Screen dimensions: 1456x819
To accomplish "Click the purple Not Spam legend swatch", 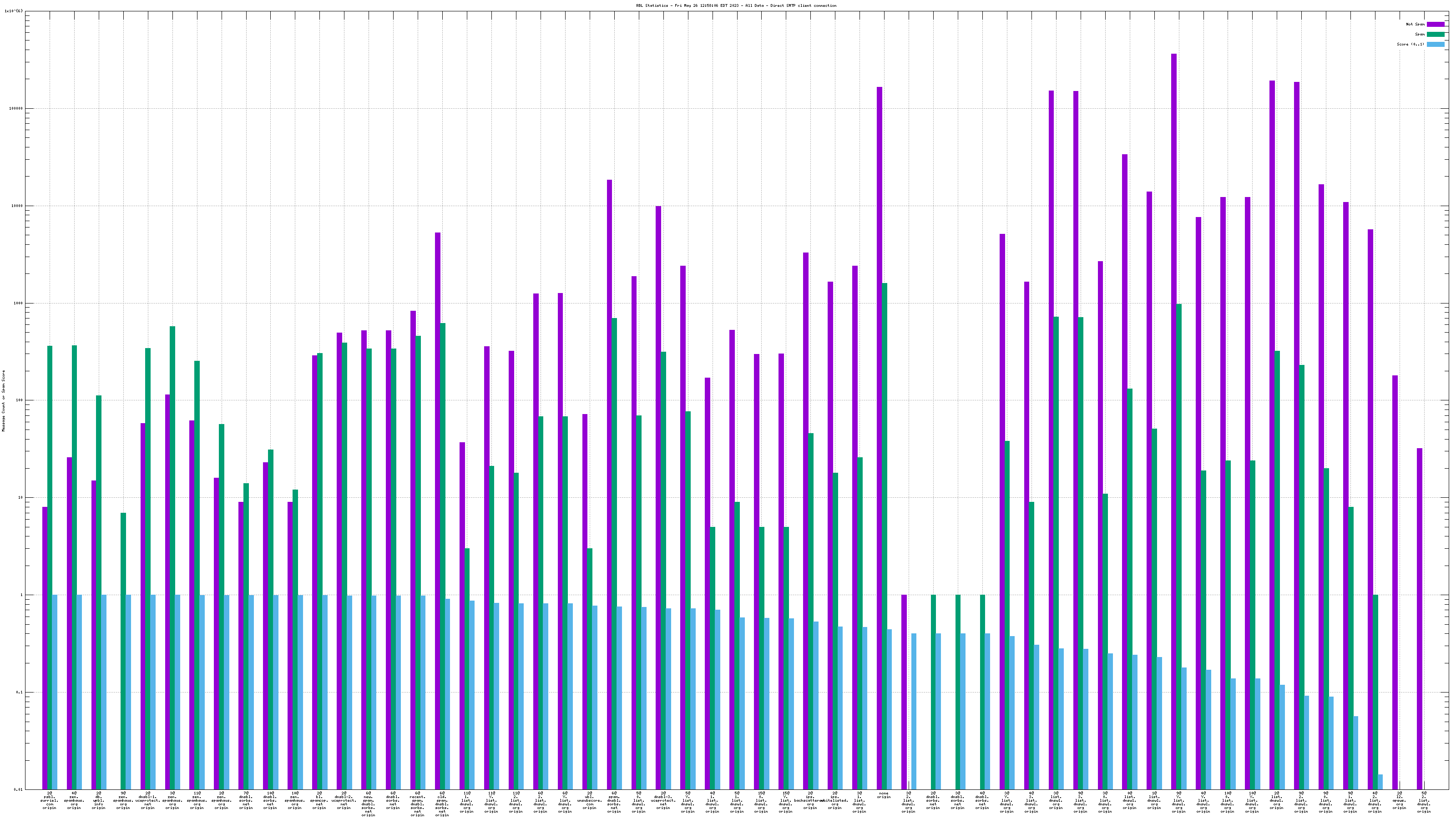I will pyautogui.click(x=1435, y=24).
